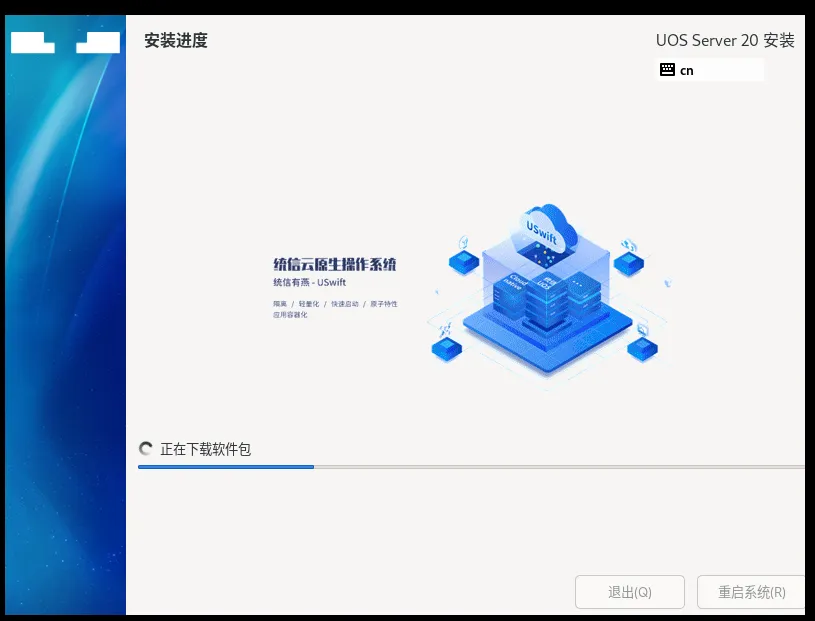This screenshot has height=621, width=815.
Task: Click the 退出(Q) quit button
Action: pos(629,592)
